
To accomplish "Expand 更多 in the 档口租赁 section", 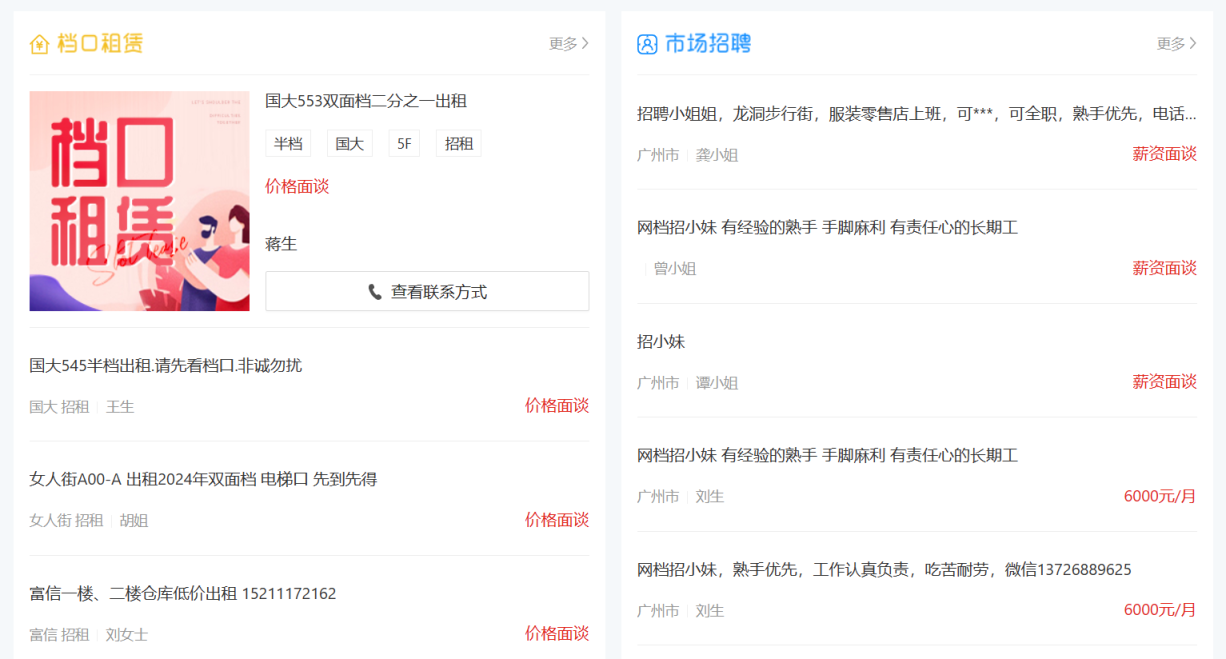I will pos(569,44).
